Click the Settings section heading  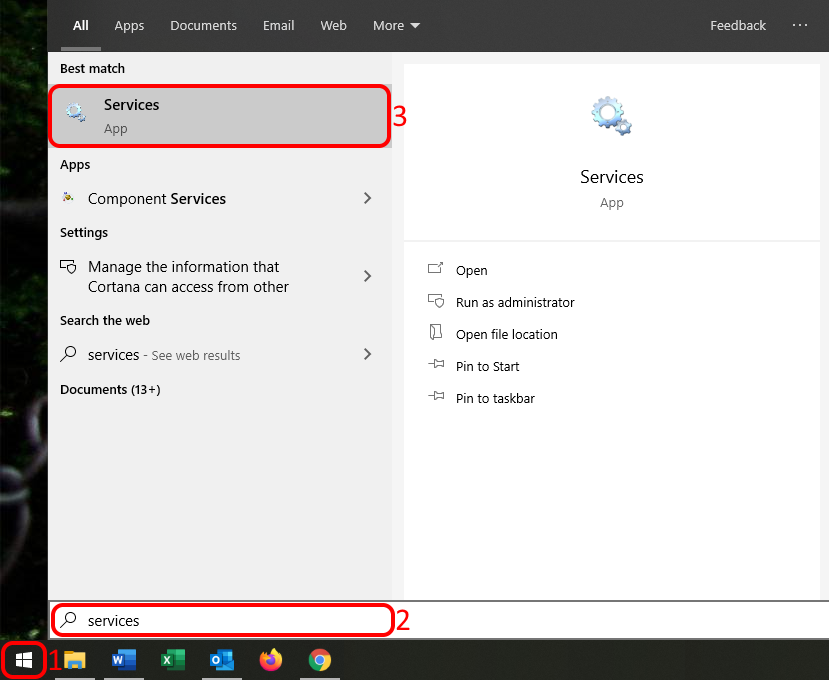click(84, 233)
